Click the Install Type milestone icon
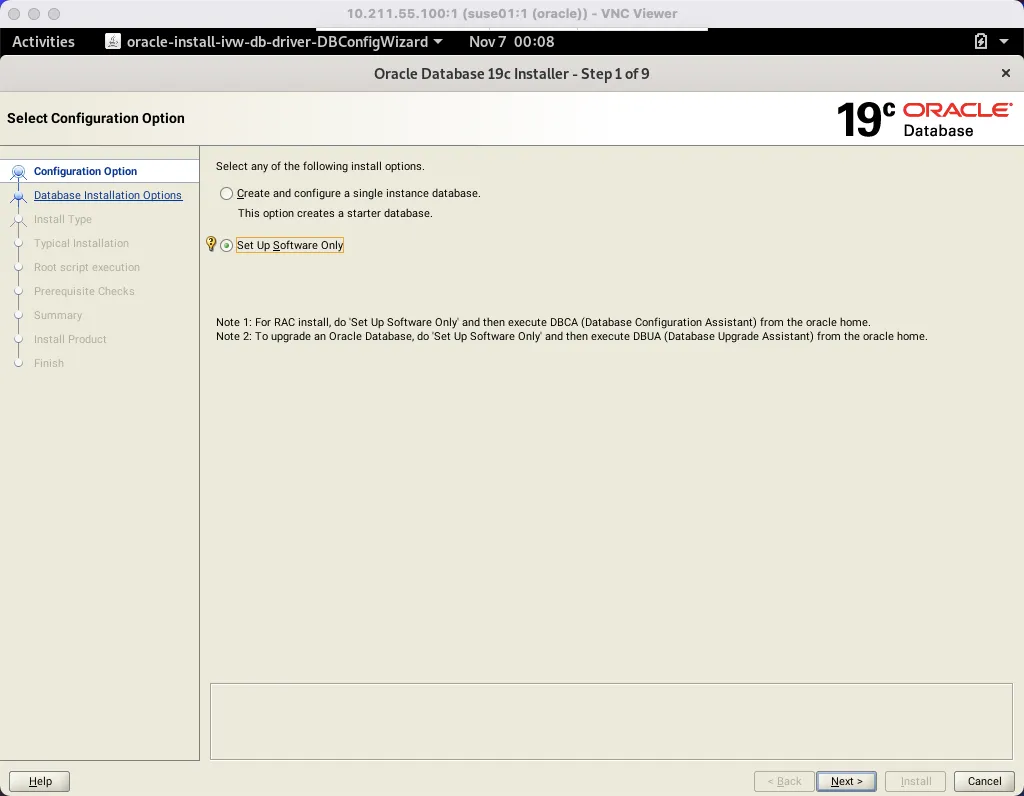 tap(20, 219)
